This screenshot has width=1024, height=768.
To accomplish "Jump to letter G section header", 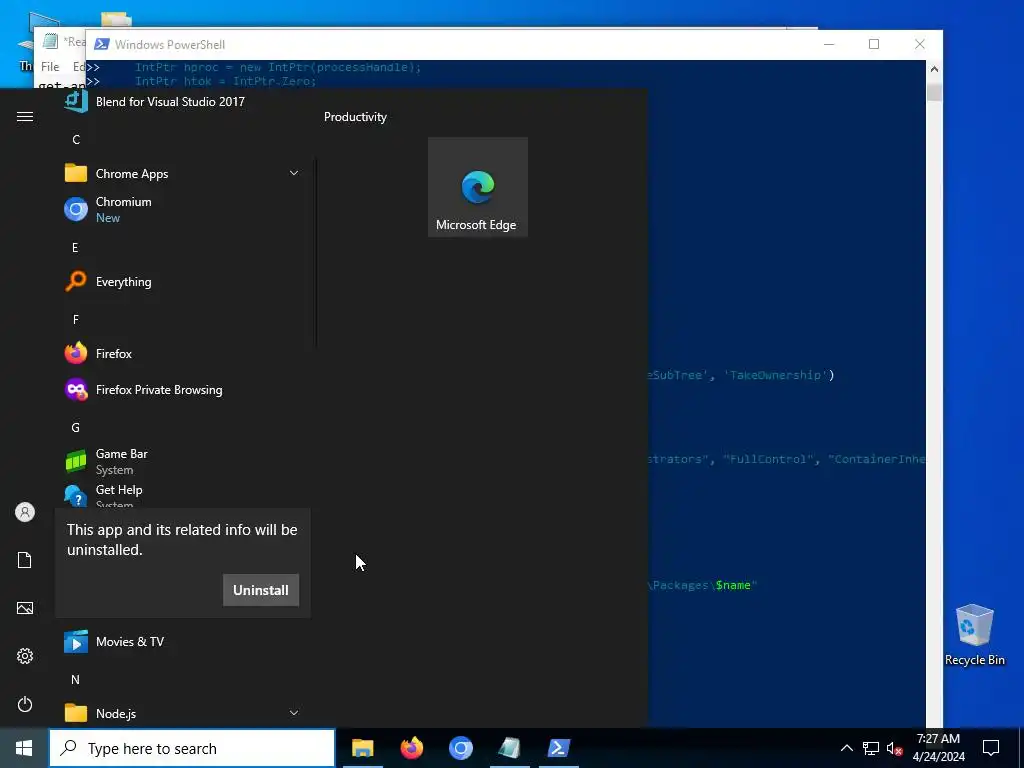I will 76,428.
